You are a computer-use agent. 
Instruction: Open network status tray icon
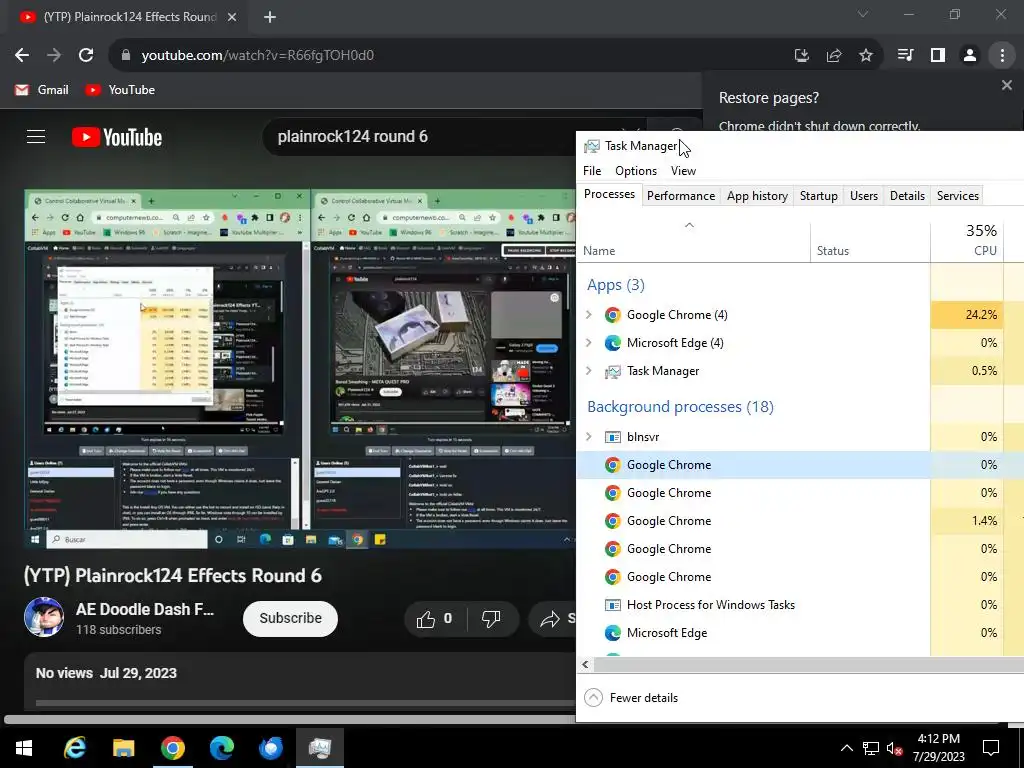871,748
